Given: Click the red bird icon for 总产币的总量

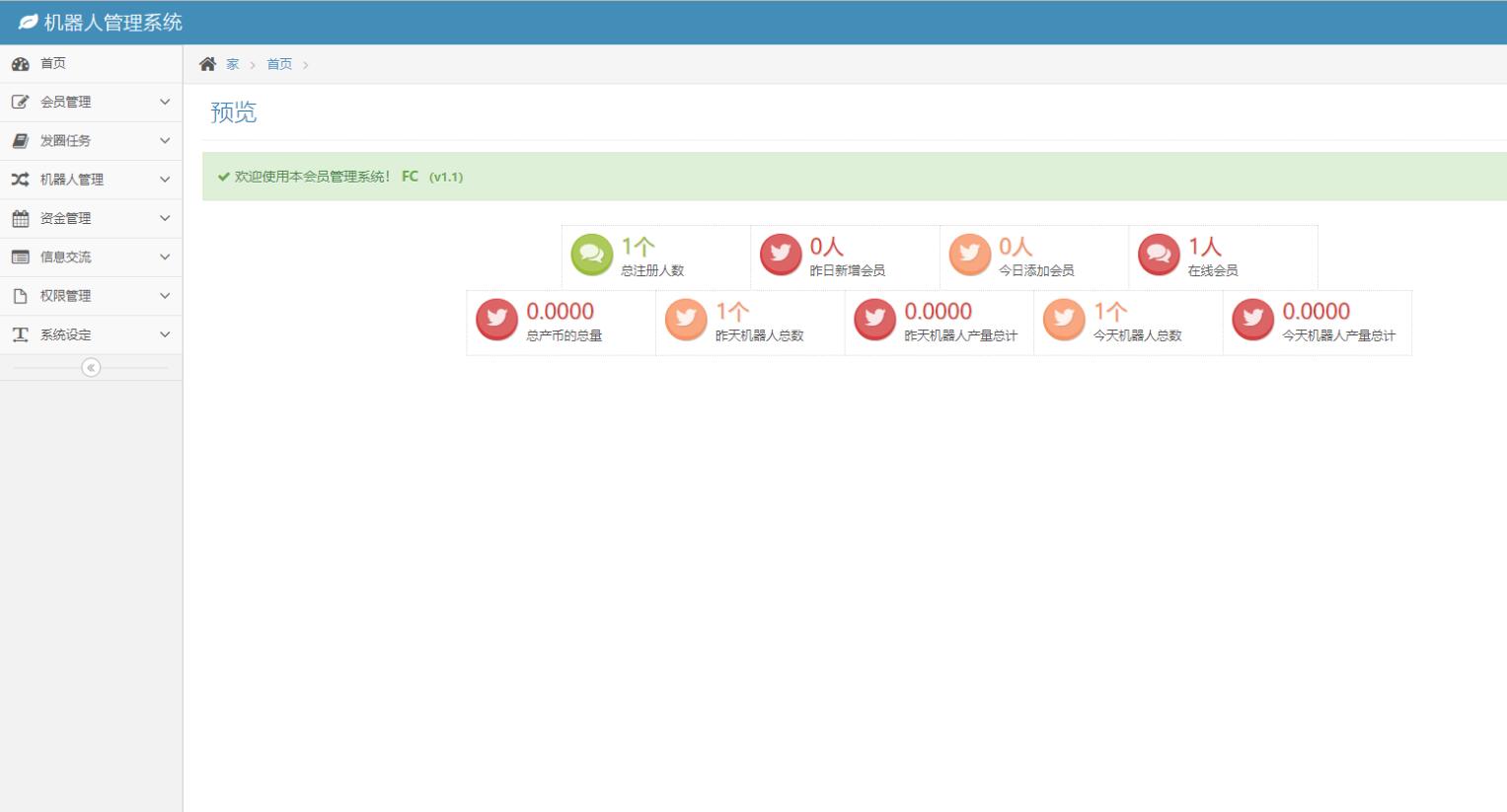Looking at the screenshot, I should (x=497, y=320).
